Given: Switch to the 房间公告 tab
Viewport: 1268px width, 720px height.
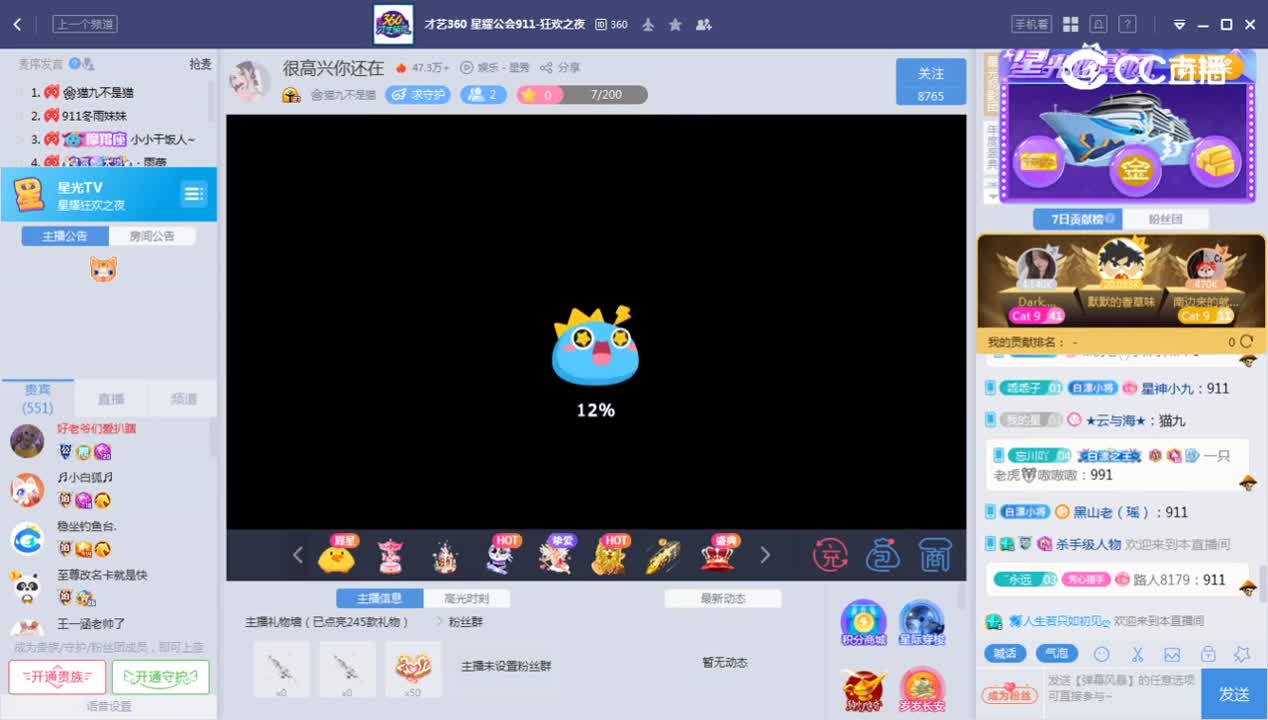Looking at the screenshot, I should (152, 236).
